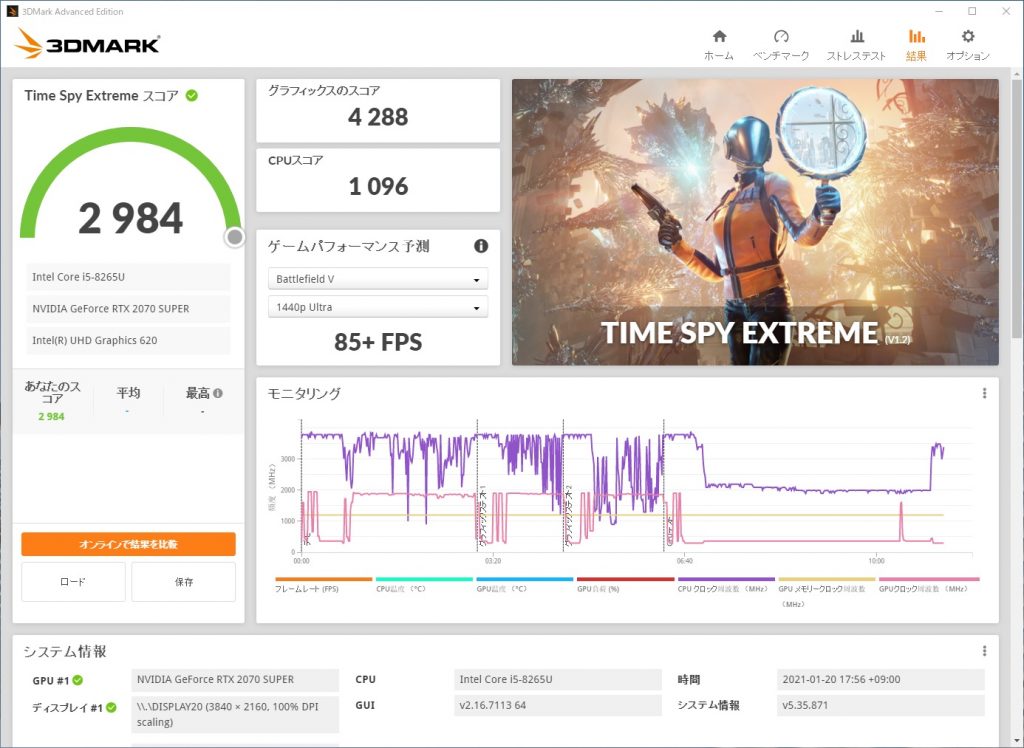Switch to the ベンチマーク tab
The image size is (1024, 748).
780,44
